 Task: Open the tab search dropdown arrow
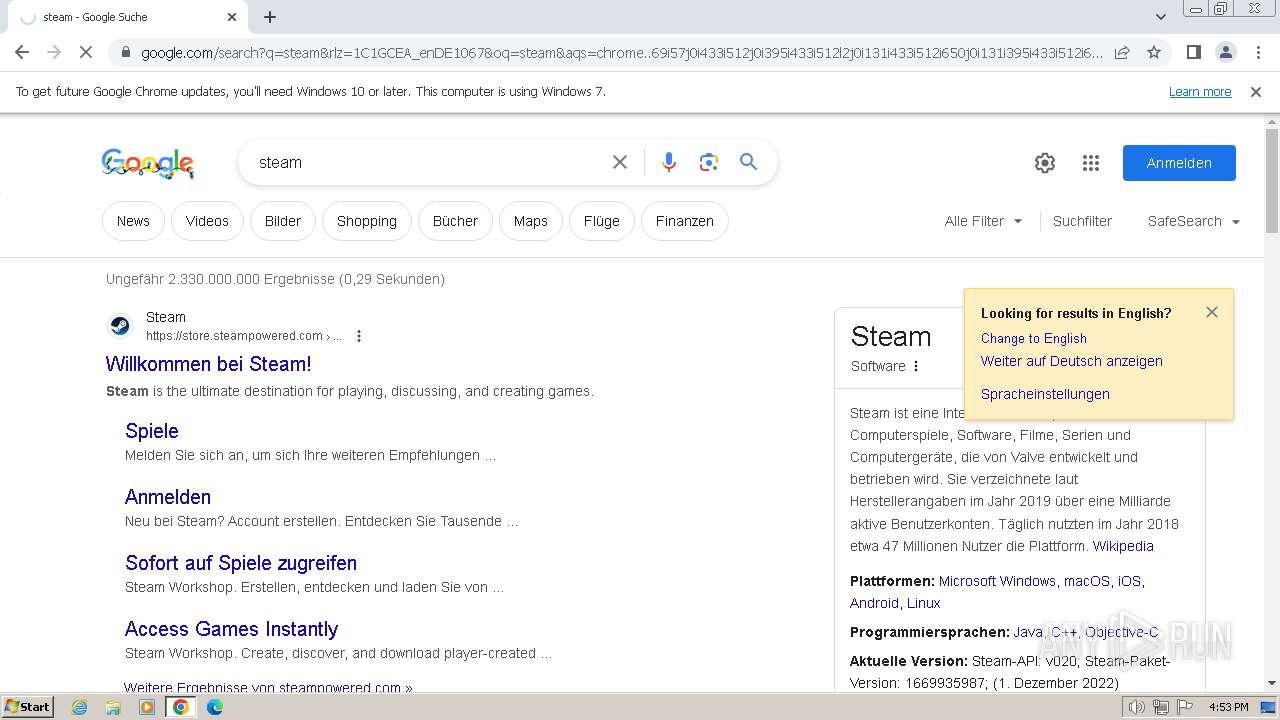pyautogui.click(x=1161, y=17)
